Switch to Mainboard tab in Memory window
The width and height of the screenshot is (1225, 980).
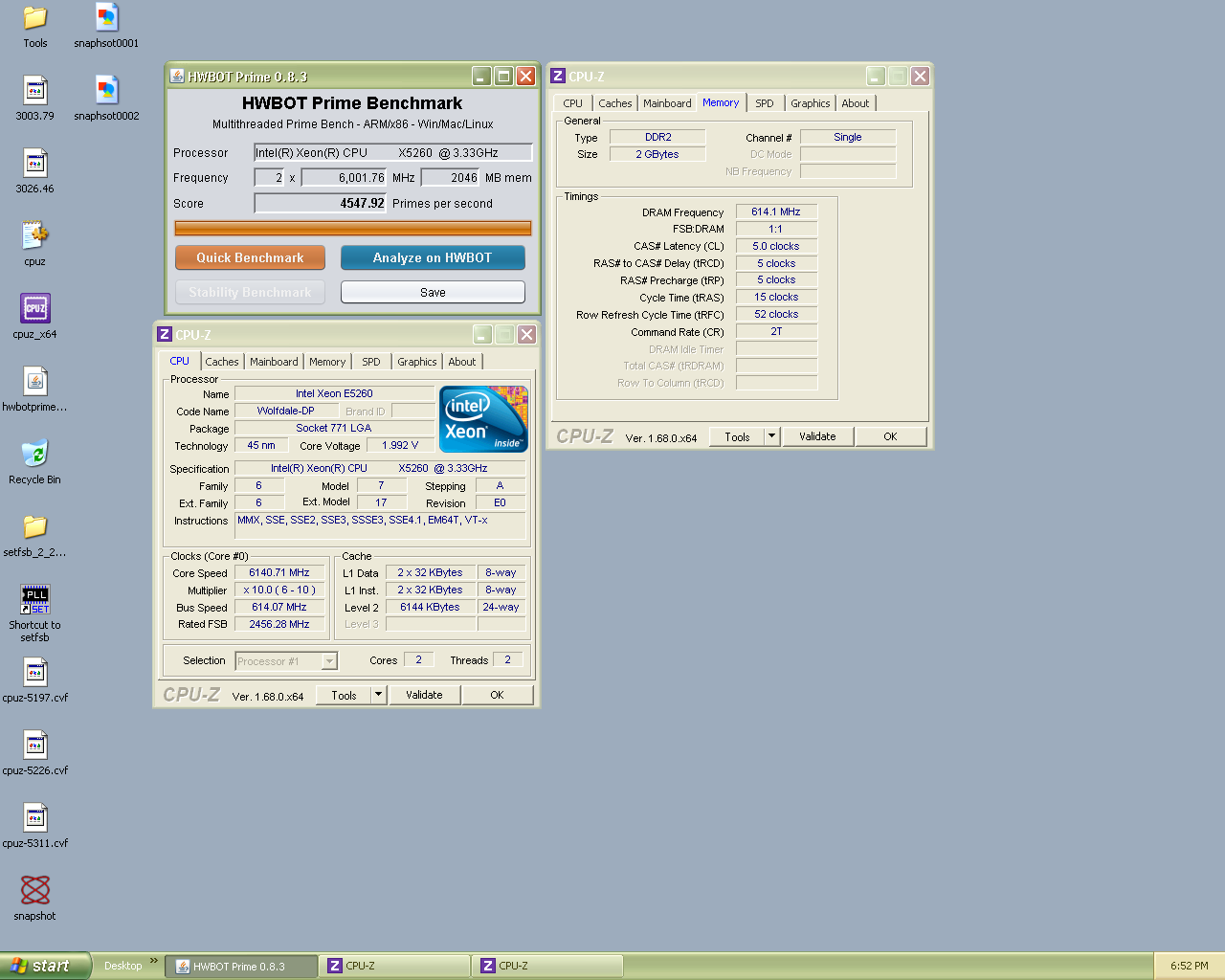(667, 103)
